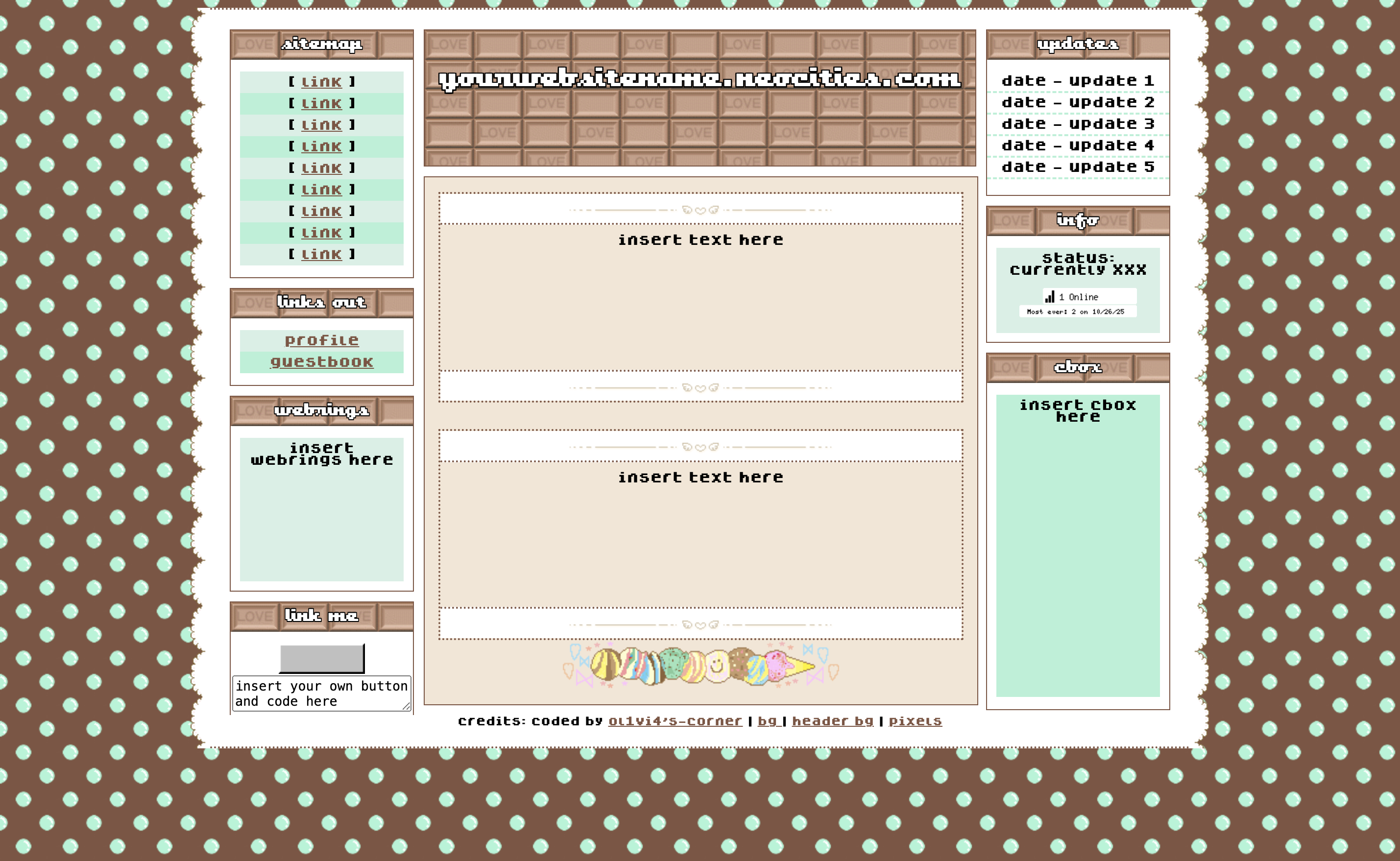The image size is (1400, 861).
Task: Click the bar chart icon in online counter
Action: (x=1049, y=297)
